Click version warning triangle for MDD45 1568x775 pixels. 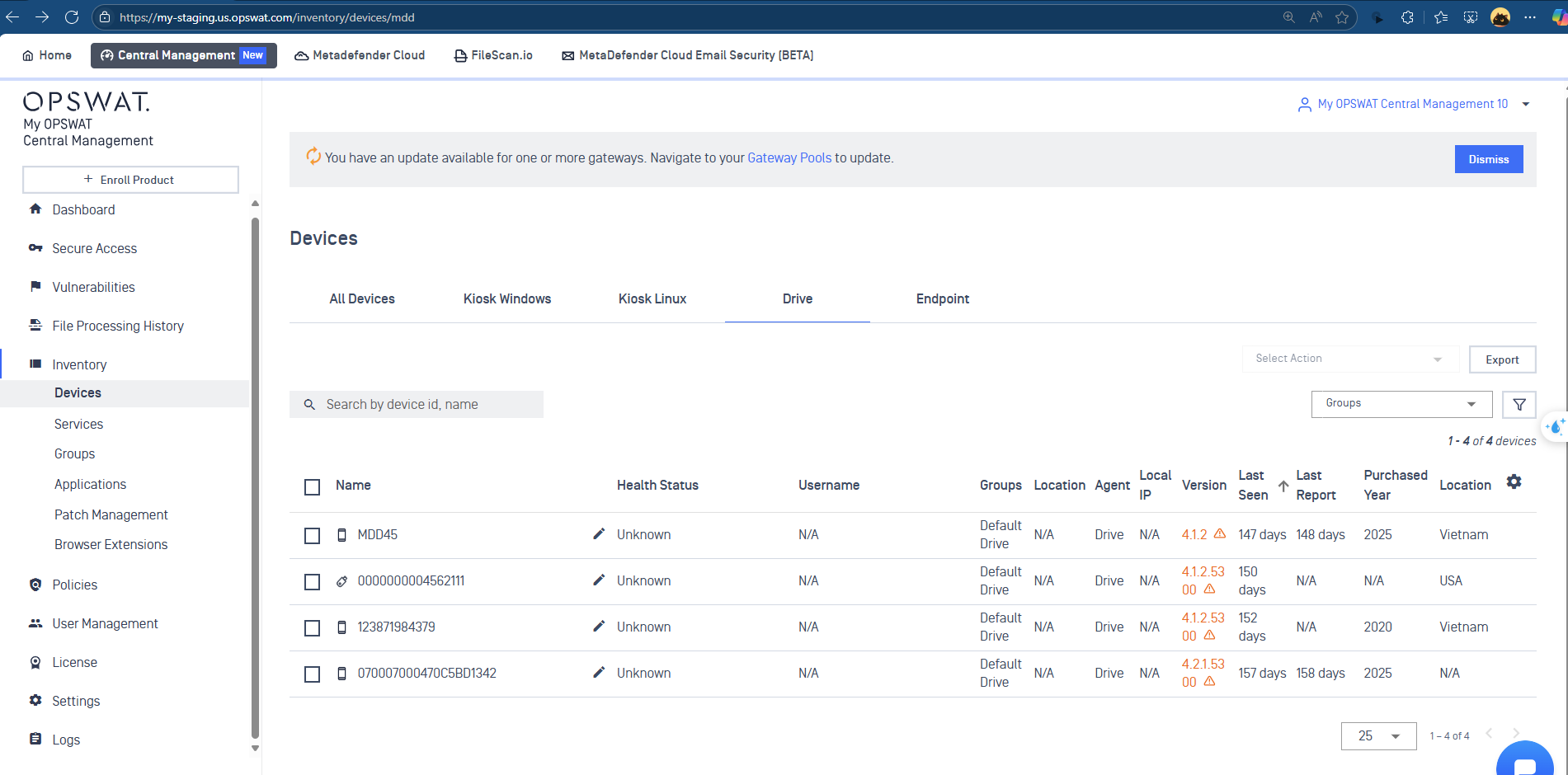pyautogui.click(x=1220, y=533)
